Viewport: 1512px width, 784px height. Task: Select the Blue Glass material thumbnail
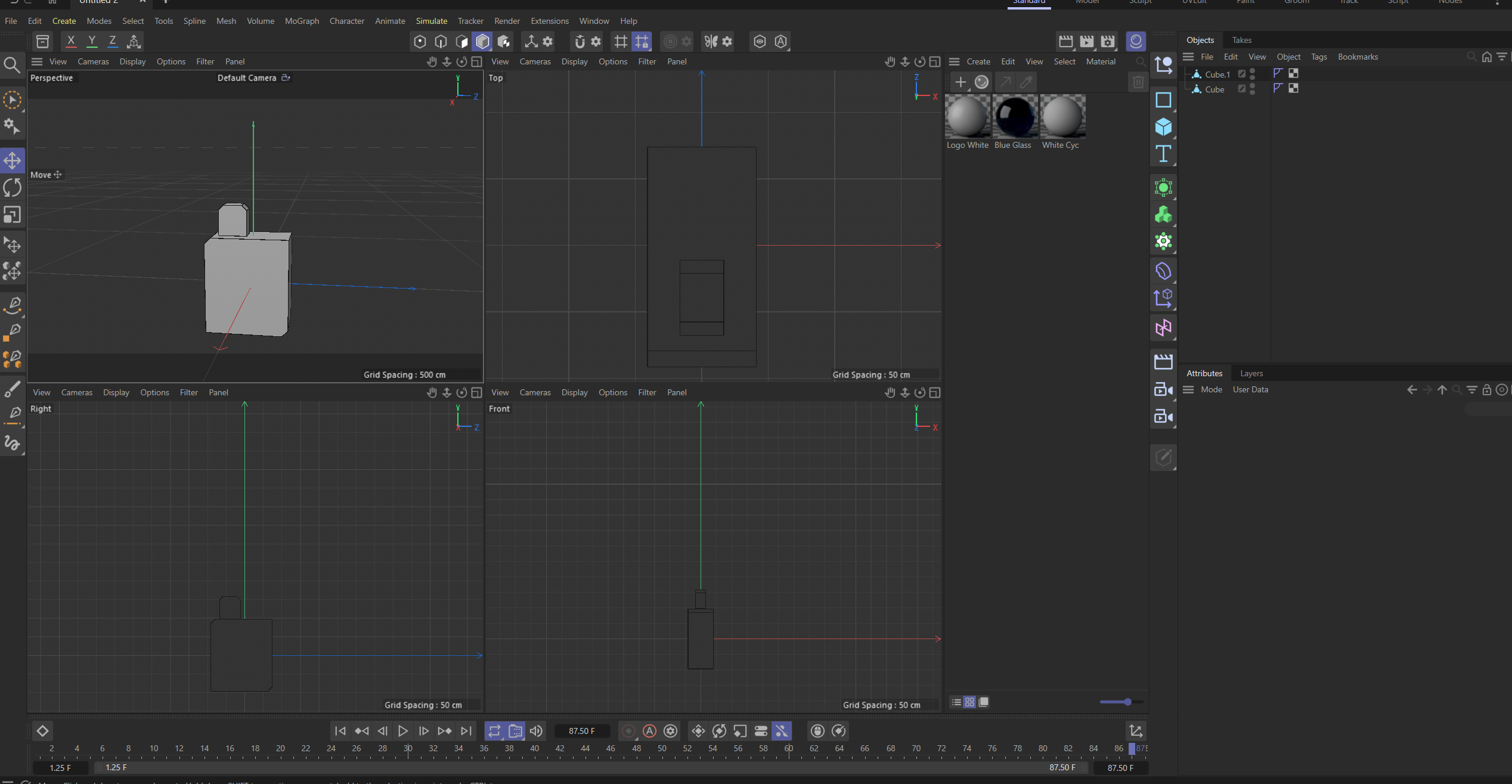[1015, 117]
